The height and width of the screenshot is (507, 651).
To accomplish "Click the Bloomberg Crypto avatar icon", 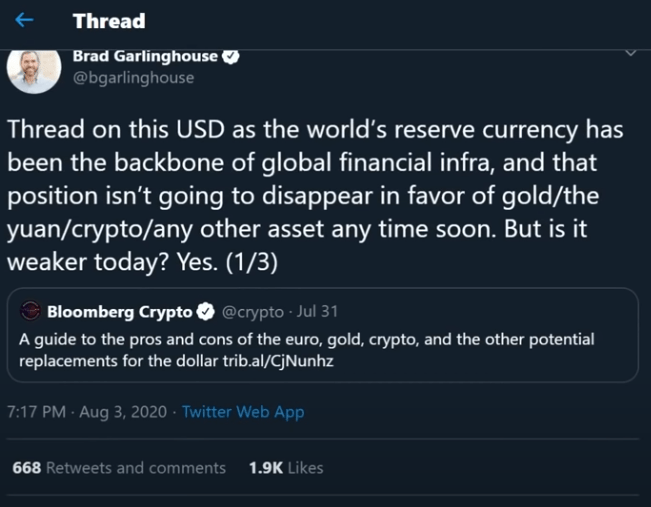I will tap(30, 311).
